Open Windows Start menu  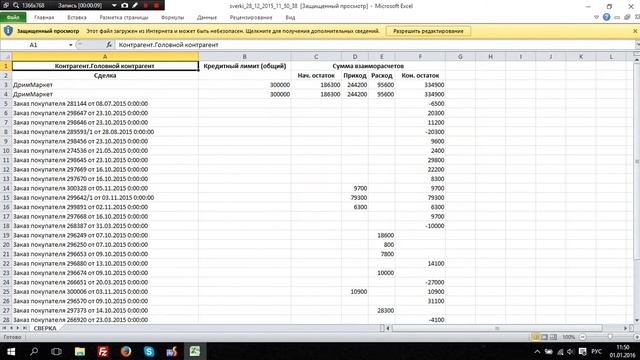point(11,351)
